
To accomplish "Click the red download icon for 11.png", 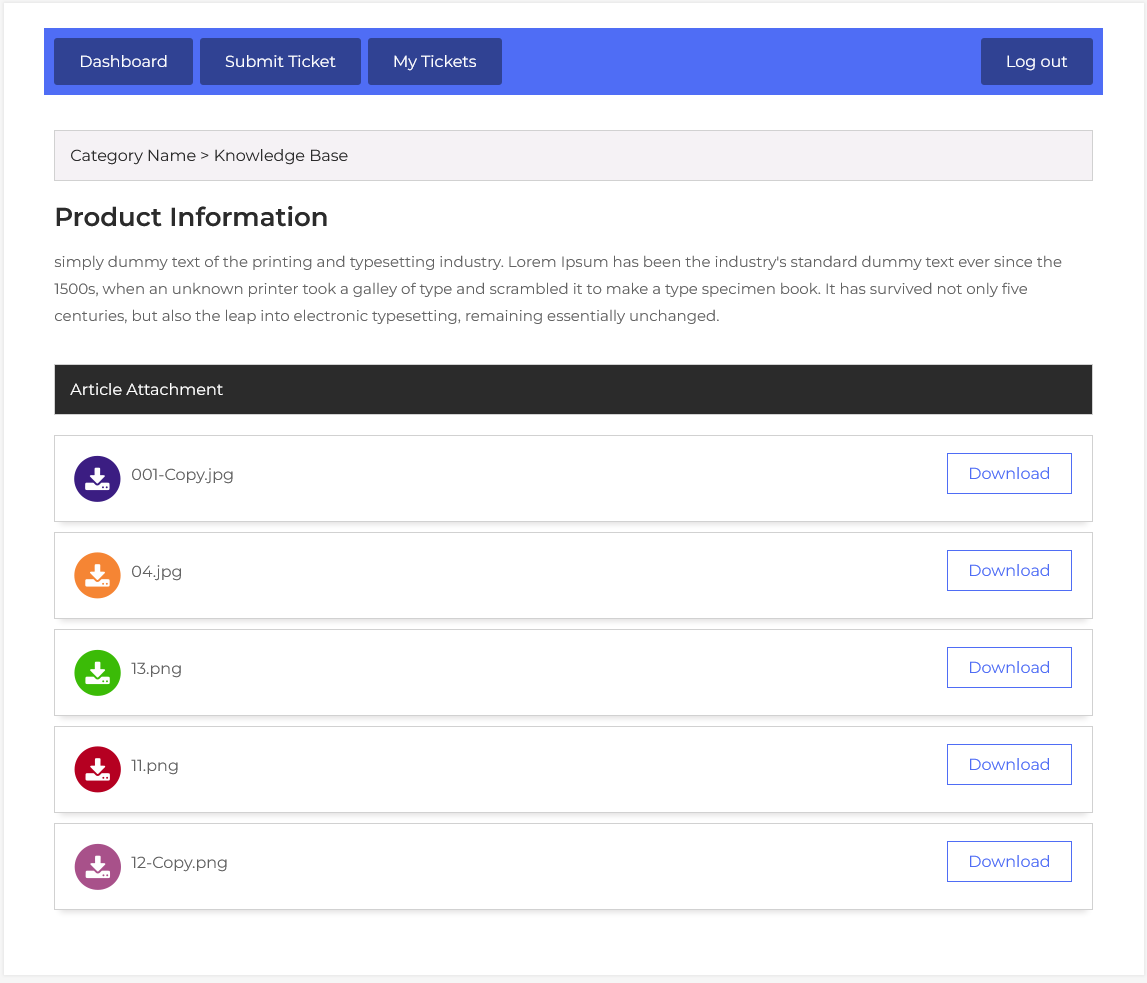I will [x=97, y=770].
